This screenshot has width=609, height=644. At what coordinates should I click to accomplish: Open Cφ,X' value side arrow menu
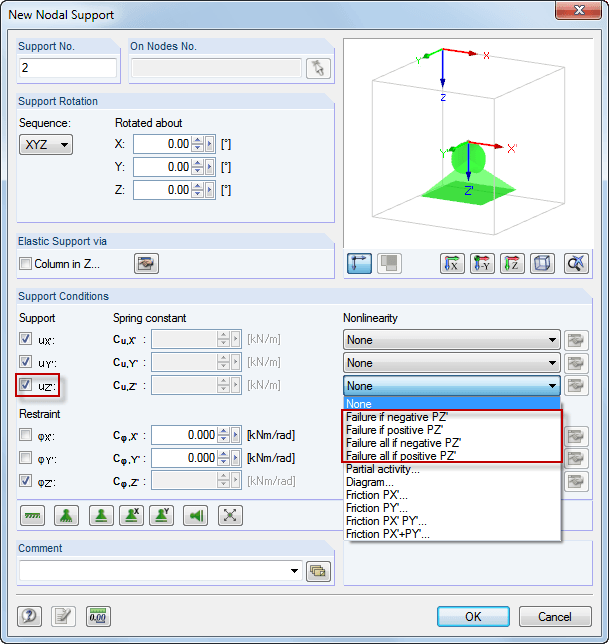pos(236,435)
